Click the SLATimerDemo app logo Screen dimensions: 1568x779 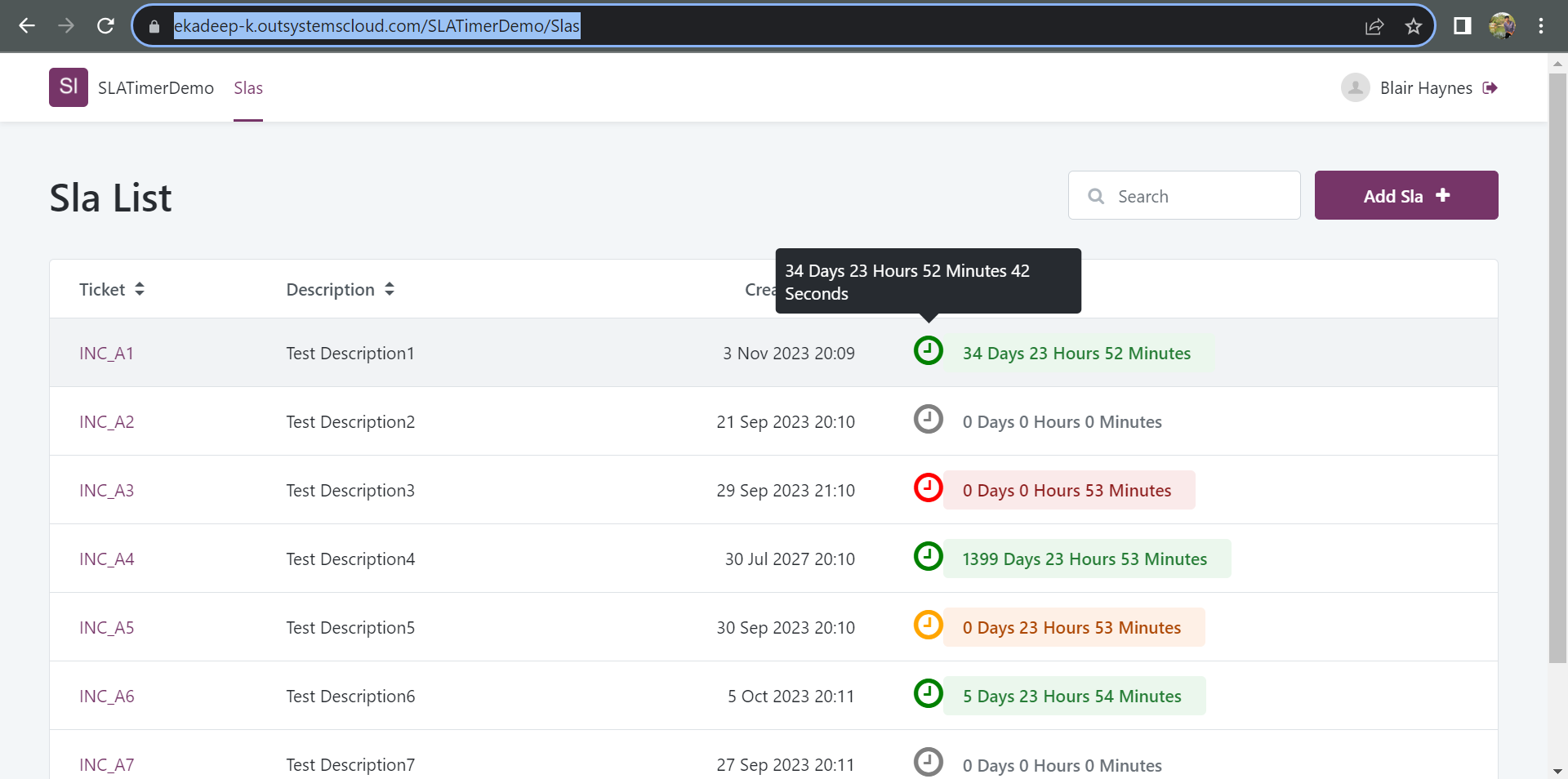(x=69, y=87)
